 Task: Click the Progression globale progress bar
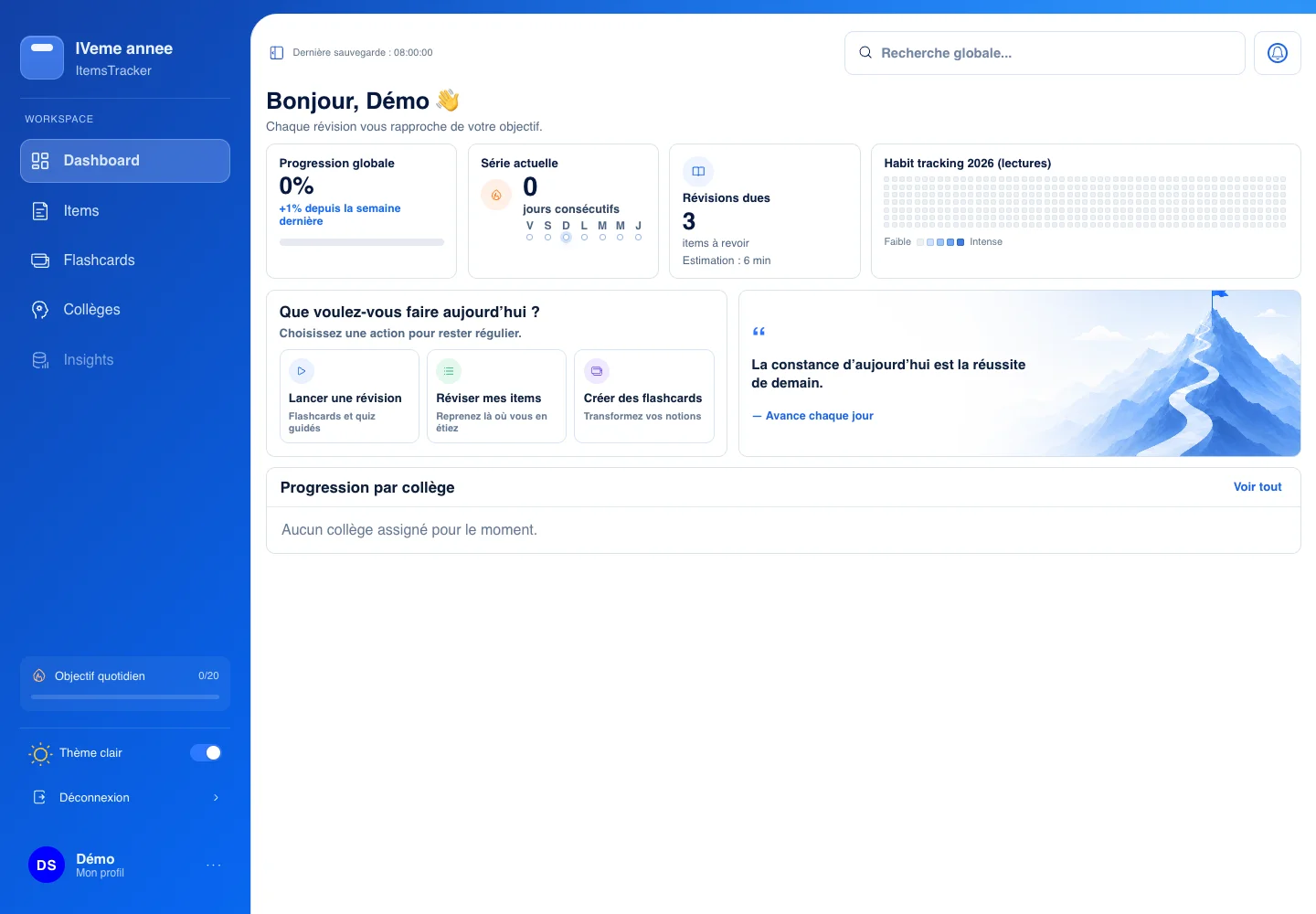point(362,242)
